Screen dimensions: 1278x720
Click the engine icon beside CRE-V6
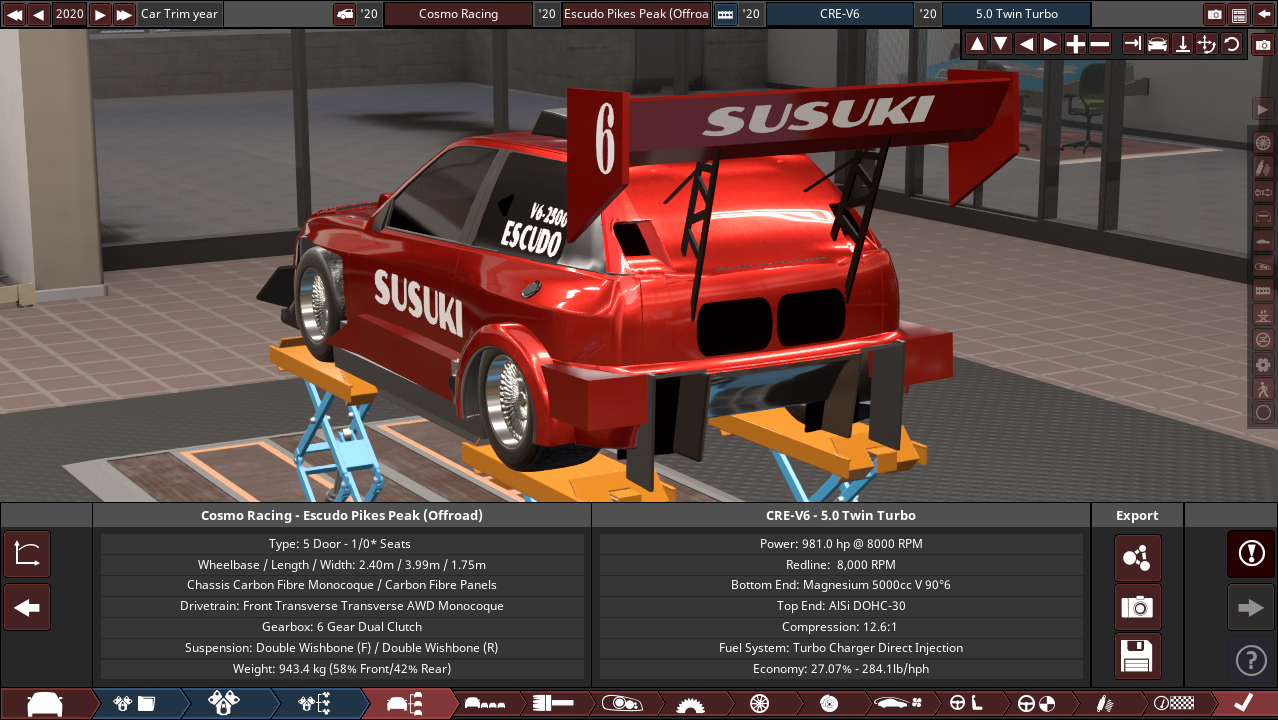click(x=725, y=14)
